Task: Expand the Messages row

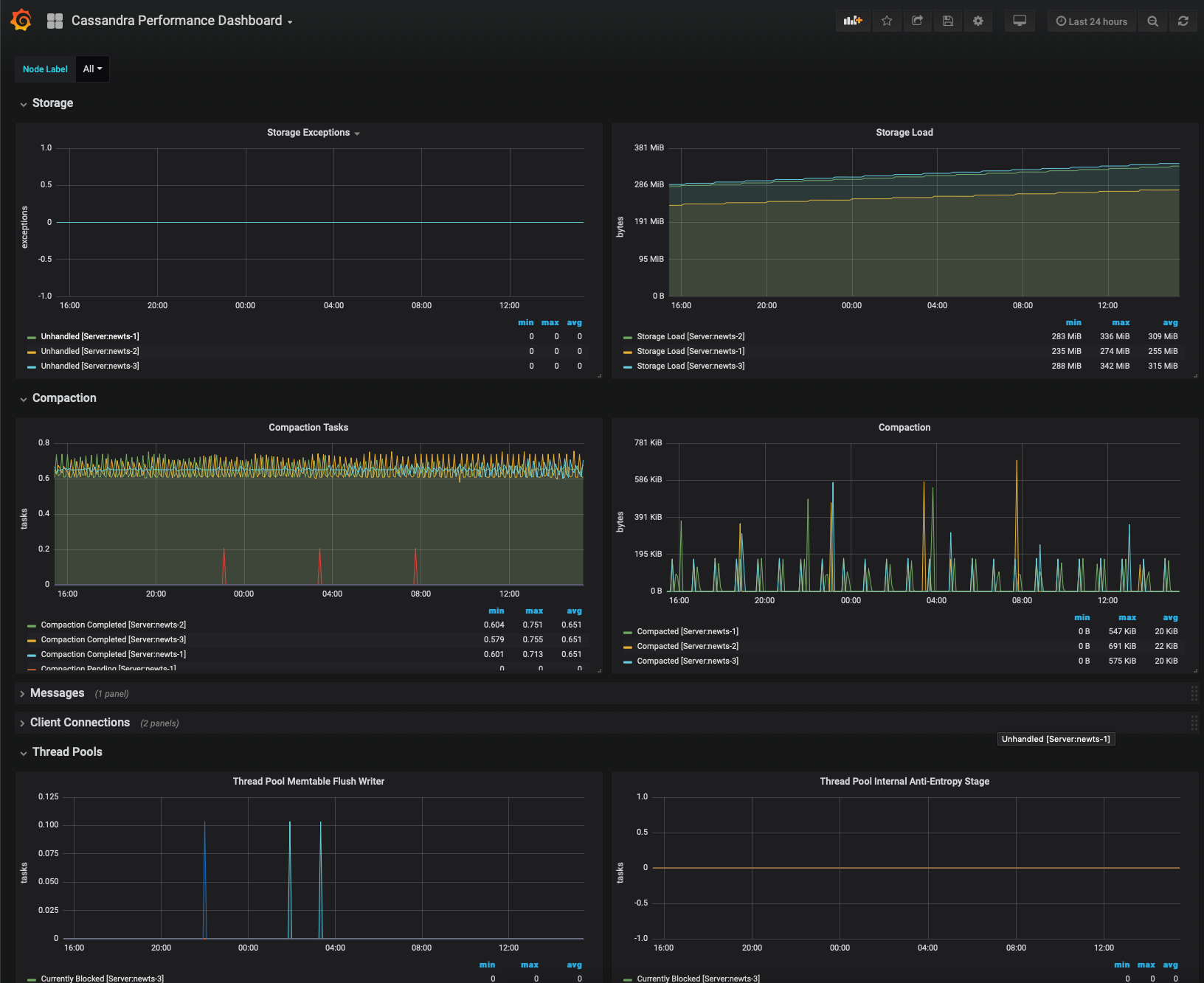Action: [x=57, y=693]
